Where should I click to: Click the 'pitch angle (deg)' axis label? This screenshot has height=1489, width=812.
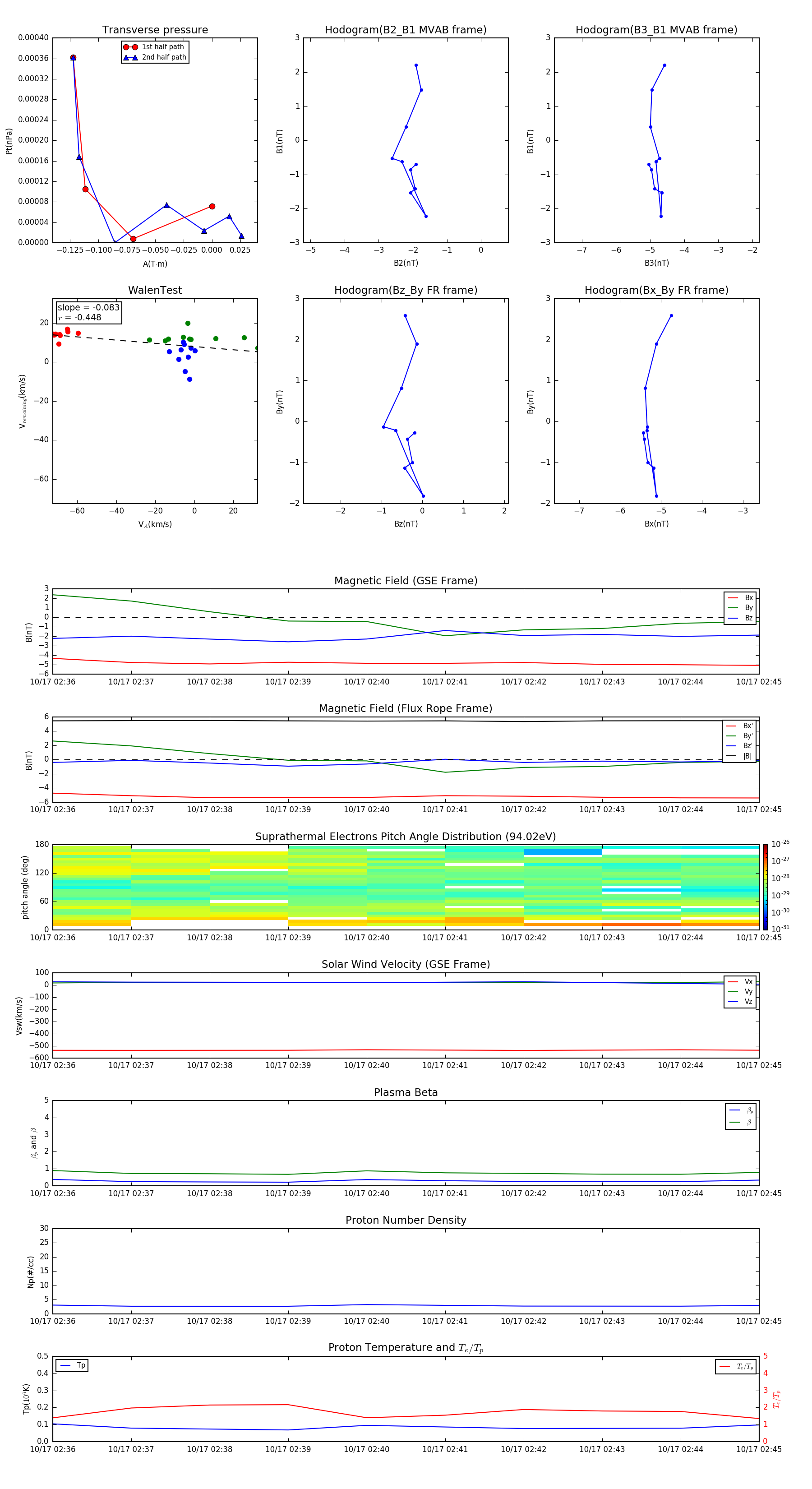pos(25,887)
